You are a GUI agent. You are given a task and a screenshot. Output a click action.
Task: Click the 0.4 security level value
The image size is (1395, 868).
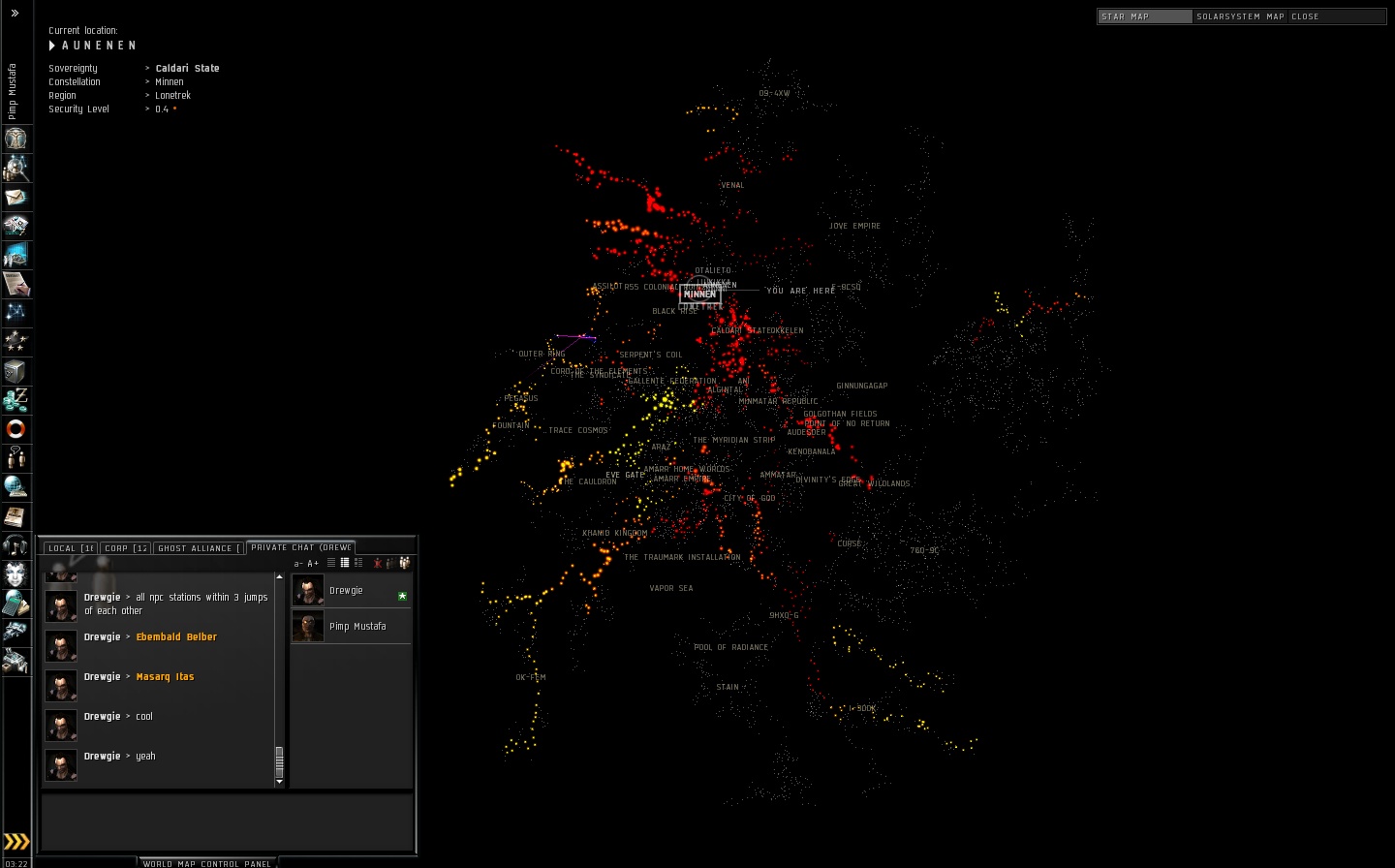pyautogui.click(x=162, y=109)
